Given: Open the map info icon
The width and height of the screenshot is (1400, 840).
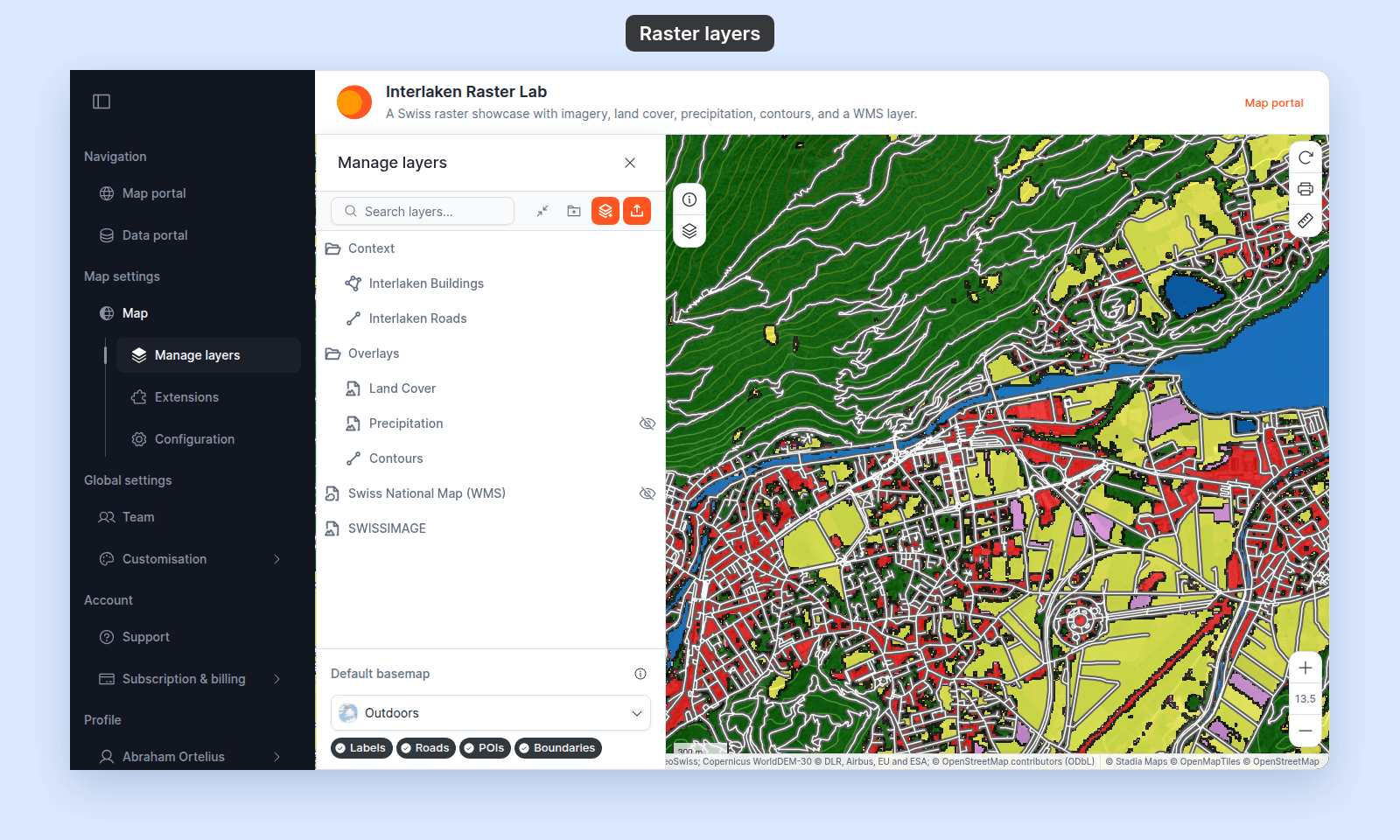Looking at the screenshot, I should pos(689,199).
